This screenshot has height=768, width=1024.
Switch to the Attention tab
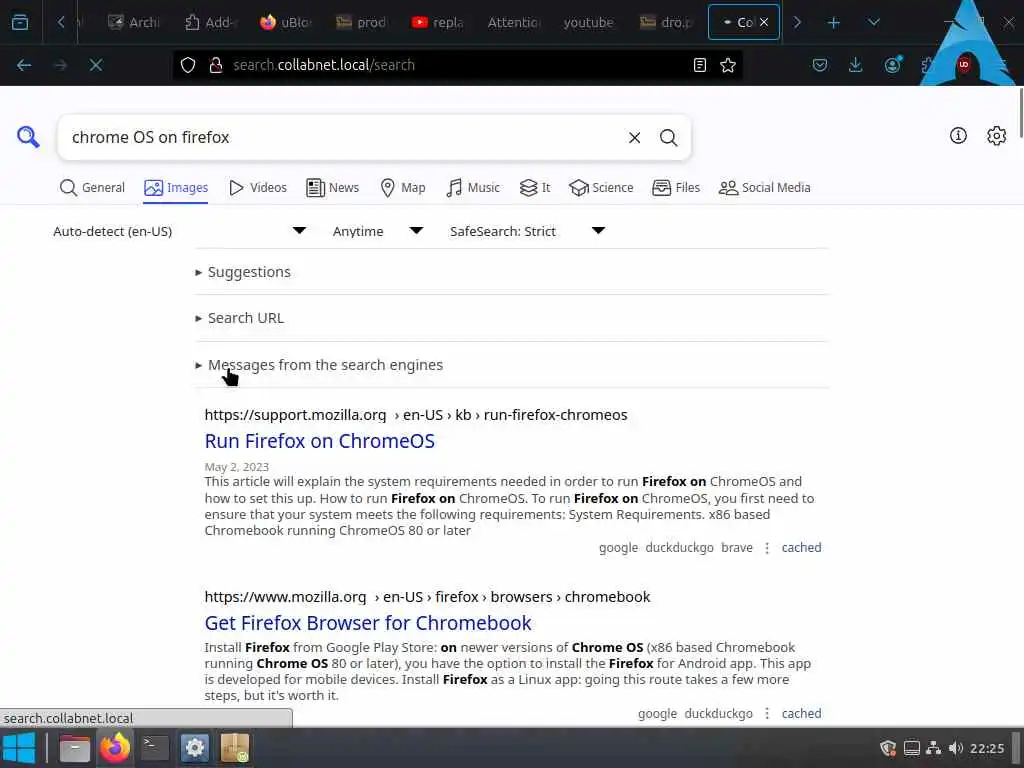pos(513,23)
